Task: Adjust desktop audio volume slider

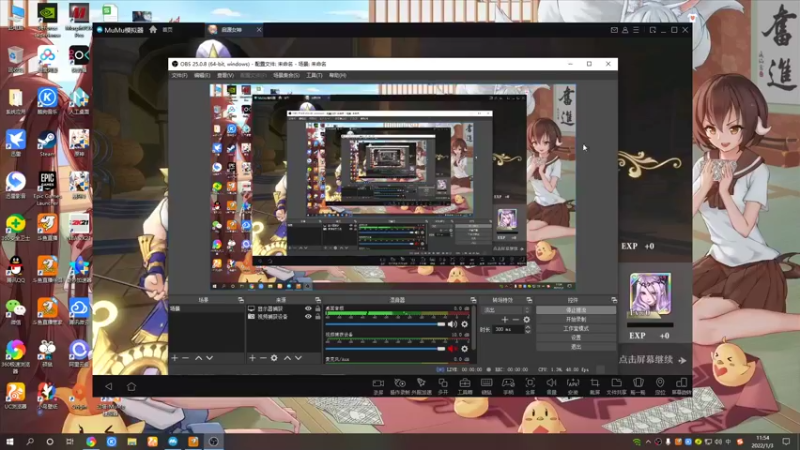Action: click(x=385, y=324)
